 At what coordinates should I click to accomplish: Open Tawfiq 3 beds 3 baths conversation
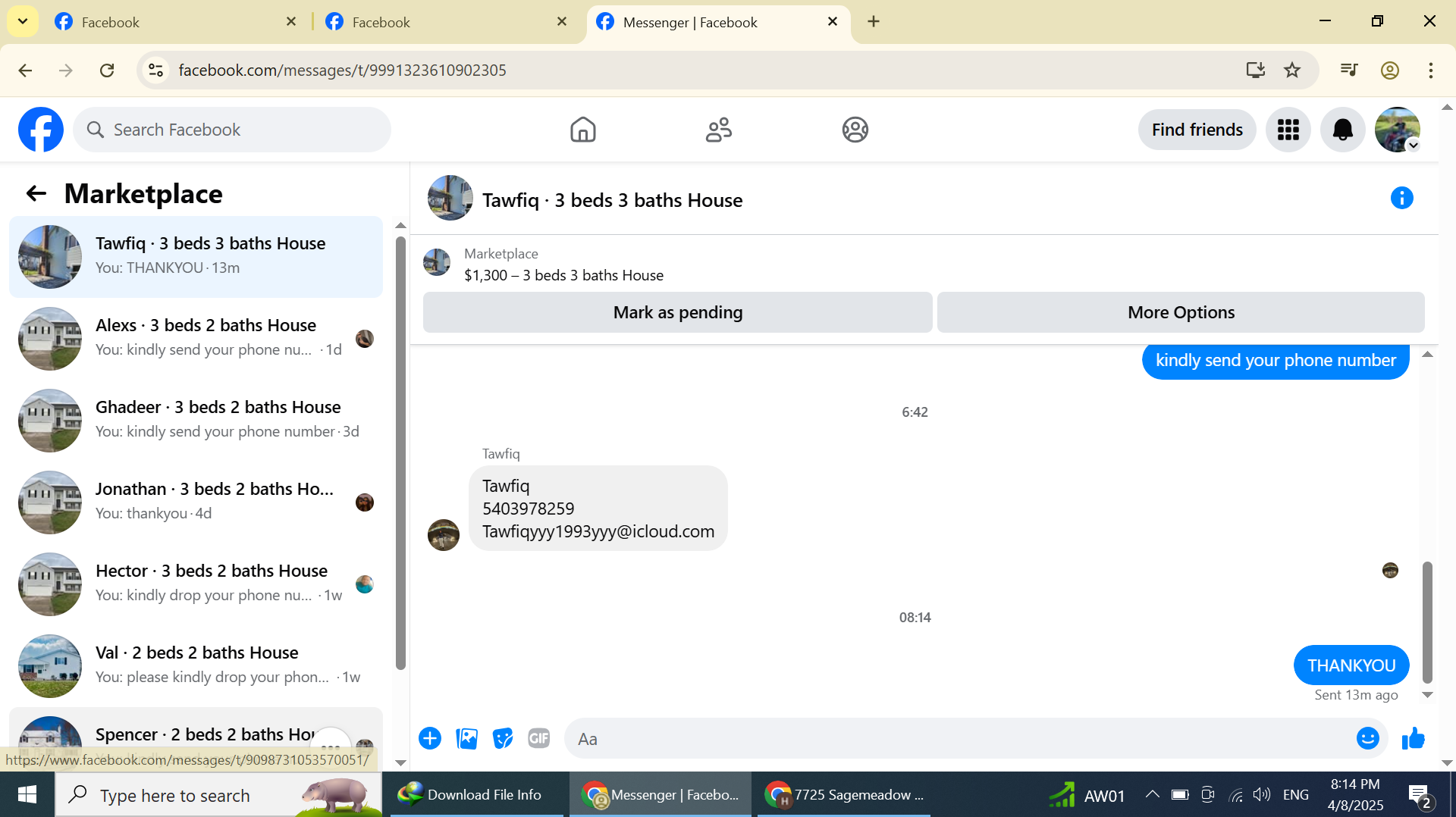[x=196, y=256]
